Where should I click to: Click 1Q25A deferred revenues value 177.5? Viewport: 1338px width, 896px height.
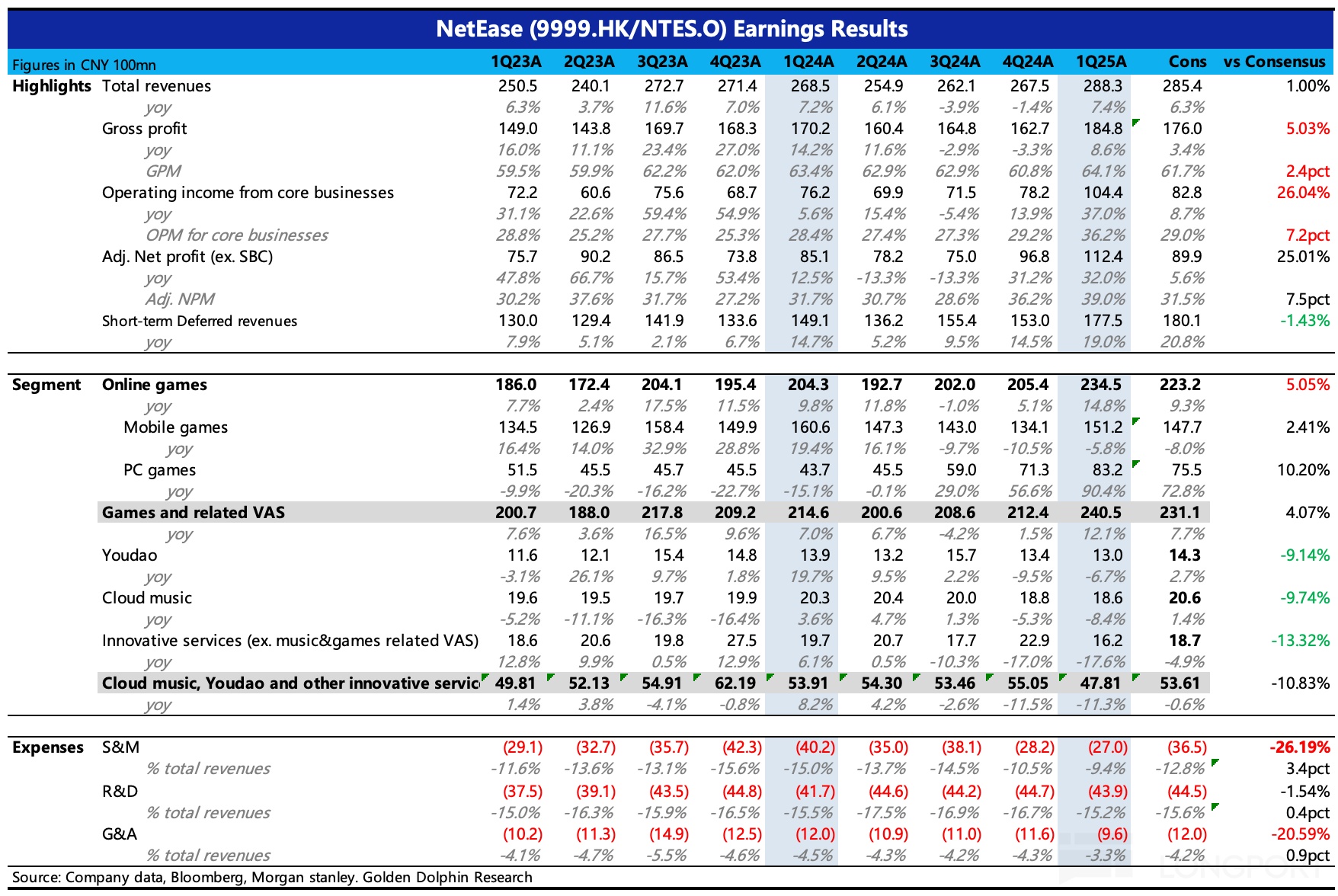click(1103, 321)
